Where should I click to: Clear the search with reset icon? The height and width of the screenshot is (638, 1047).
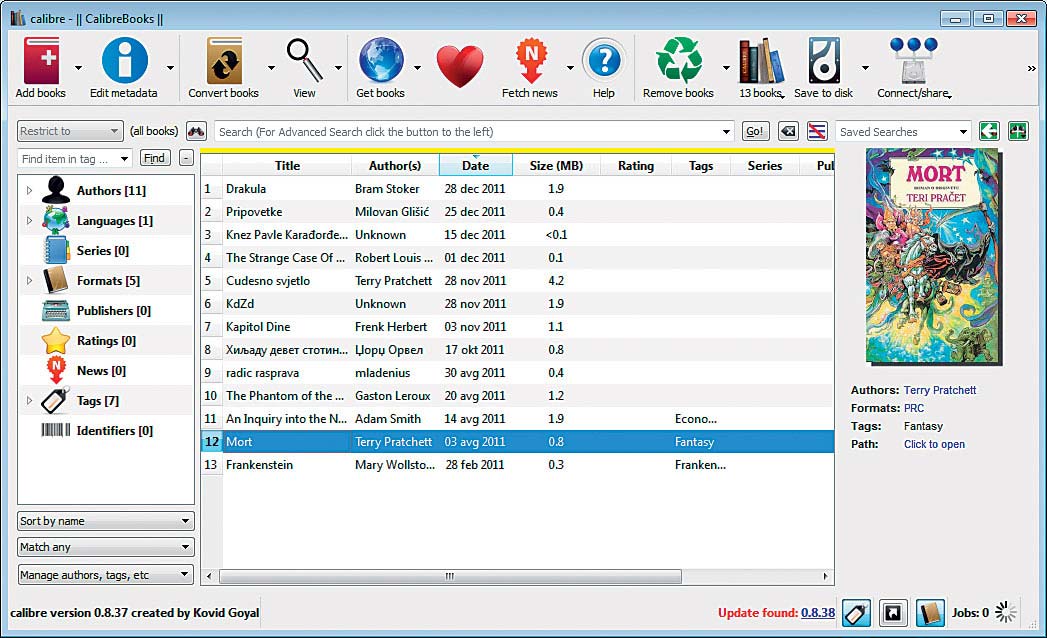point(789,131)
